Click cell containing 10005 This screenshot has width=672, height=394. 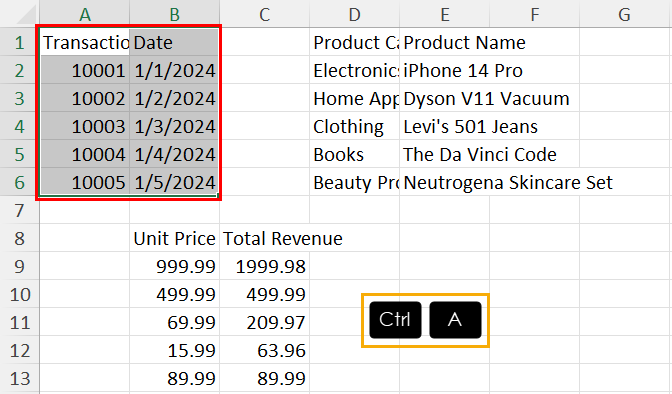point(84,182)
